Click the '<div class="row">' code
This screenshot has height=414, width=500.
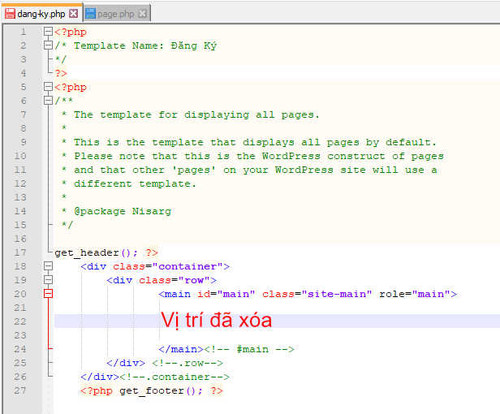pyautogui.click(x=161, y=280)
